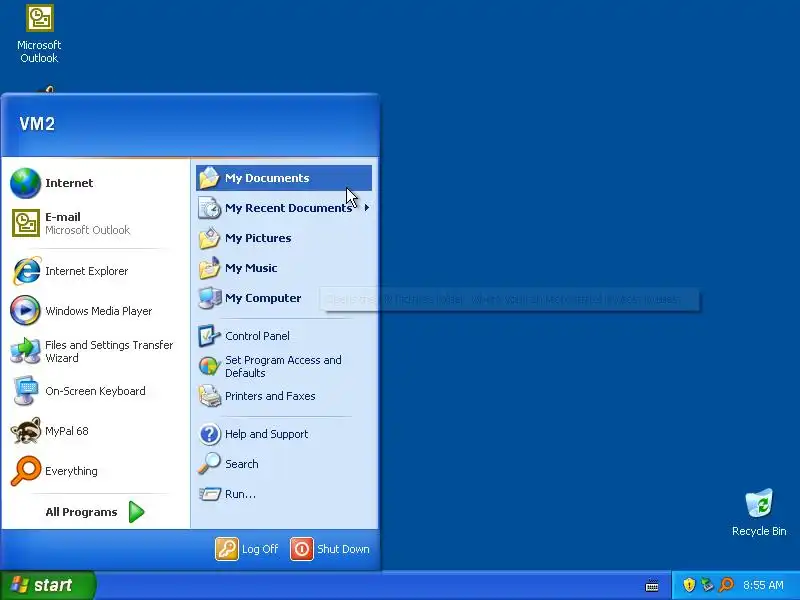Click the Log Off button

[x=247, y=549]
